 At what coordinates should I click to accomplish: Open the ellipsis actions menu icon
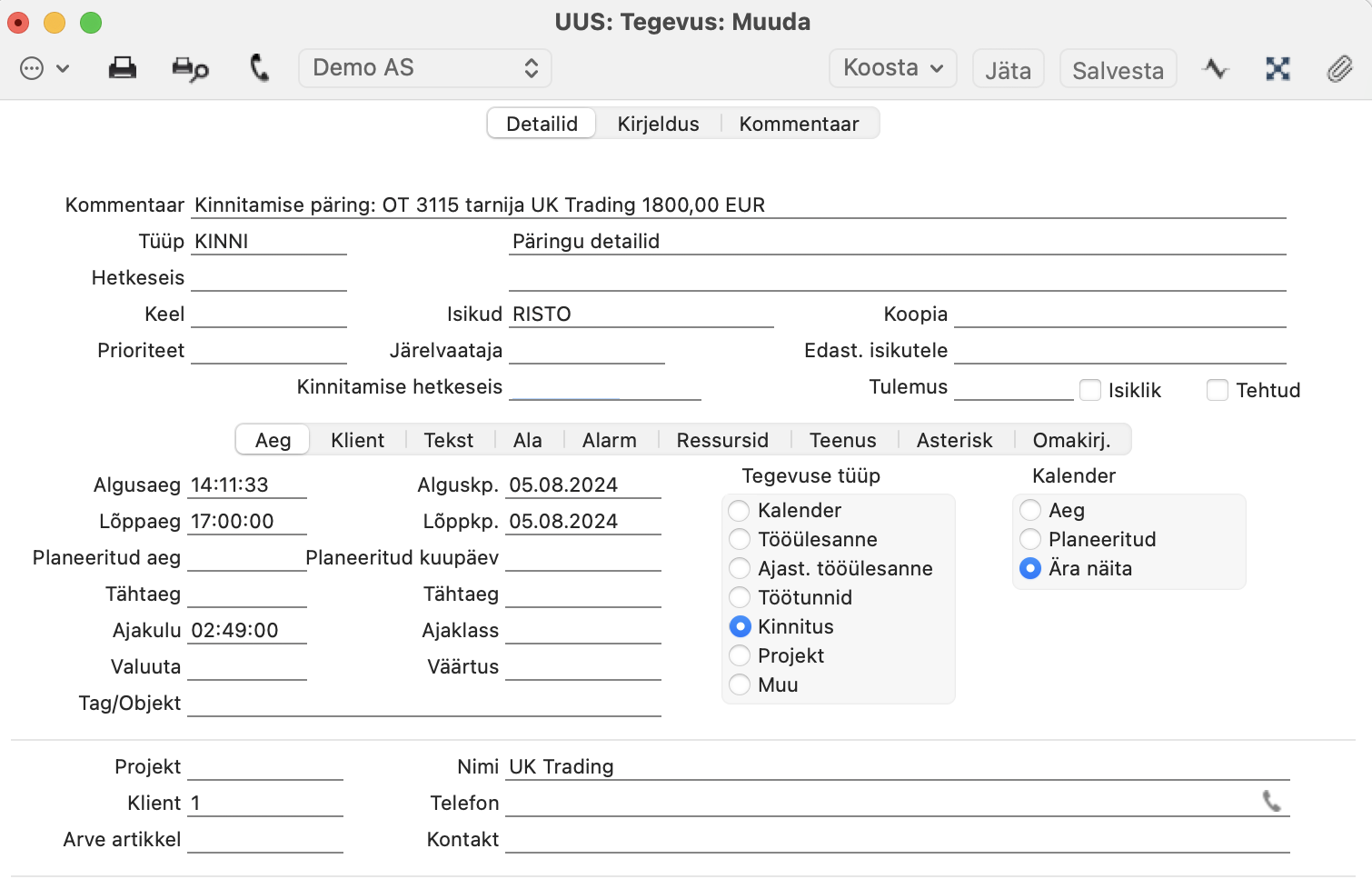click(32, 68)
